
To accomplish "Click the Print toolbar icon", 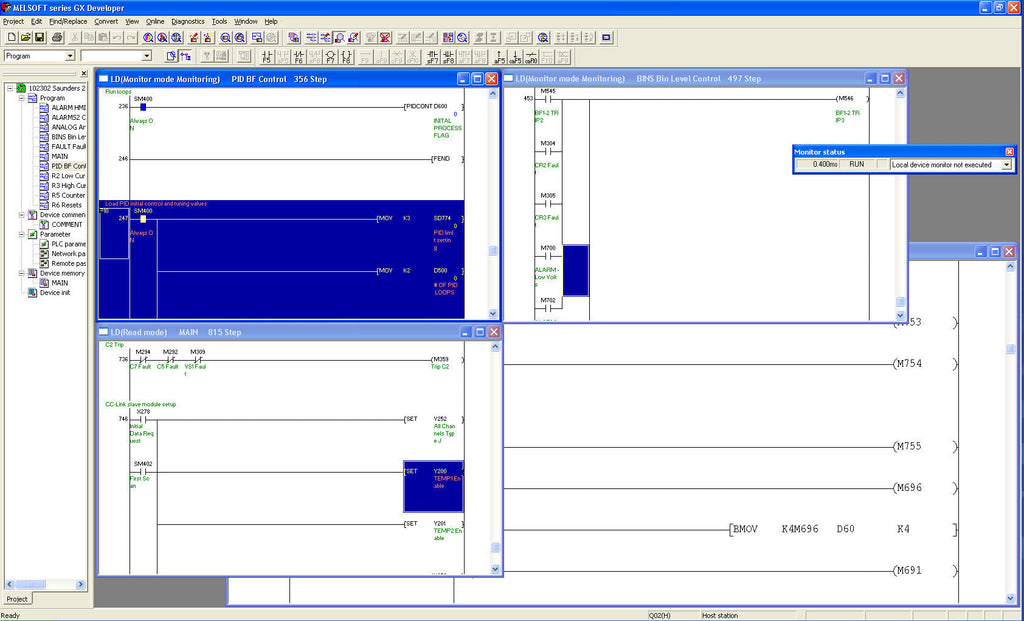I will pos(56,37).
